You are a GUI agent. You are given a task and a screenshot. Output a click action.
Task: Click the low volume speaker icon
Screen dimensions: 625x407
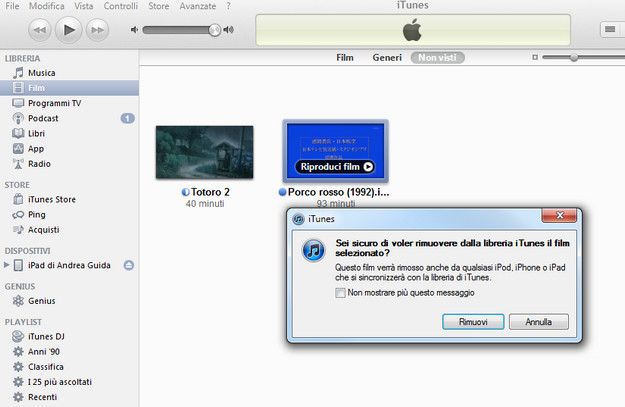pyautogui.click(x=134, y=29)
